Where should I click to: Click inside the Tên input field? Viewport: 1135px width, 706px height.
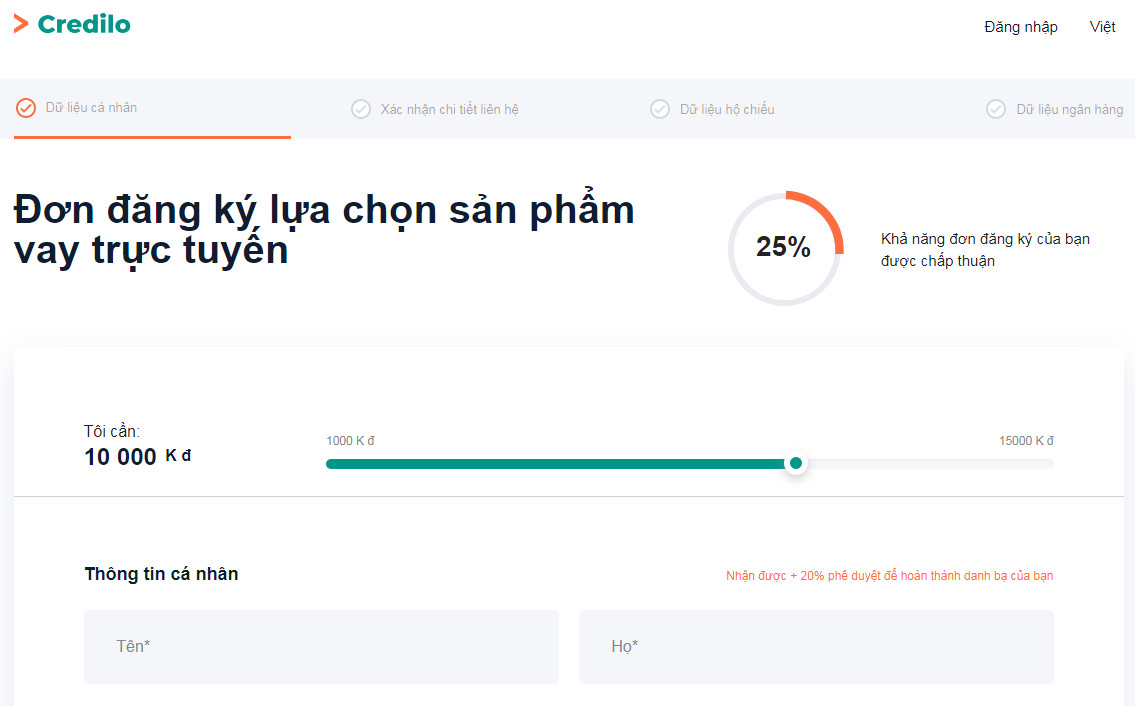[321, 646]
